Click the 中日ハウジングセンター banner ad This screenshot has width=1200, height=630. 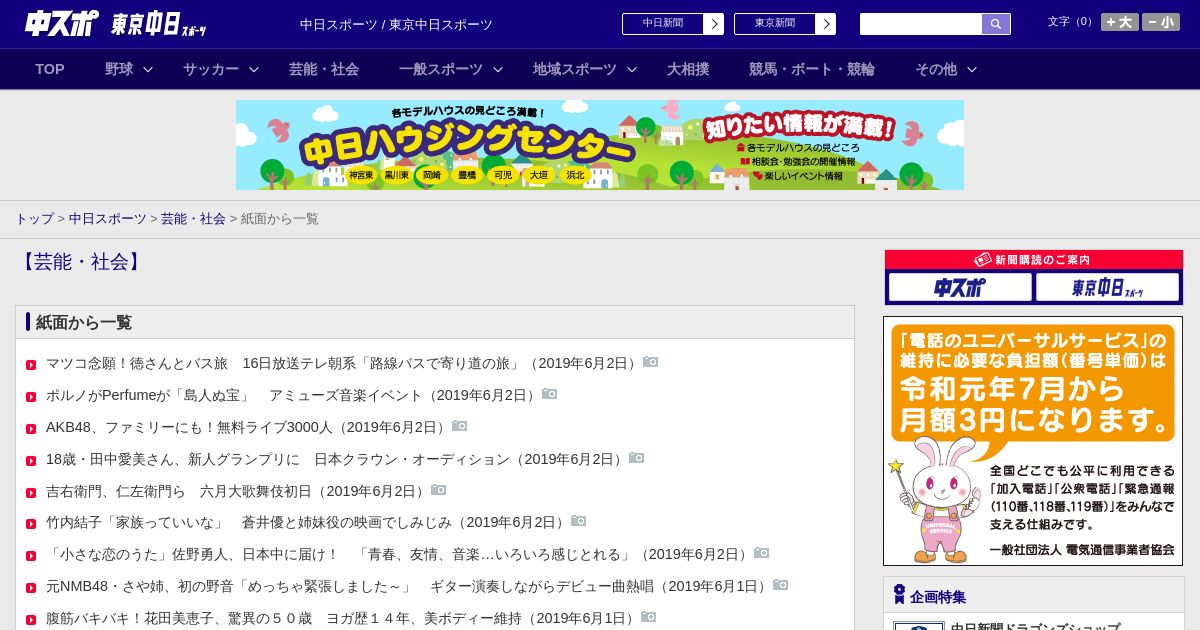pyautogui.click(x=600, y=145)
